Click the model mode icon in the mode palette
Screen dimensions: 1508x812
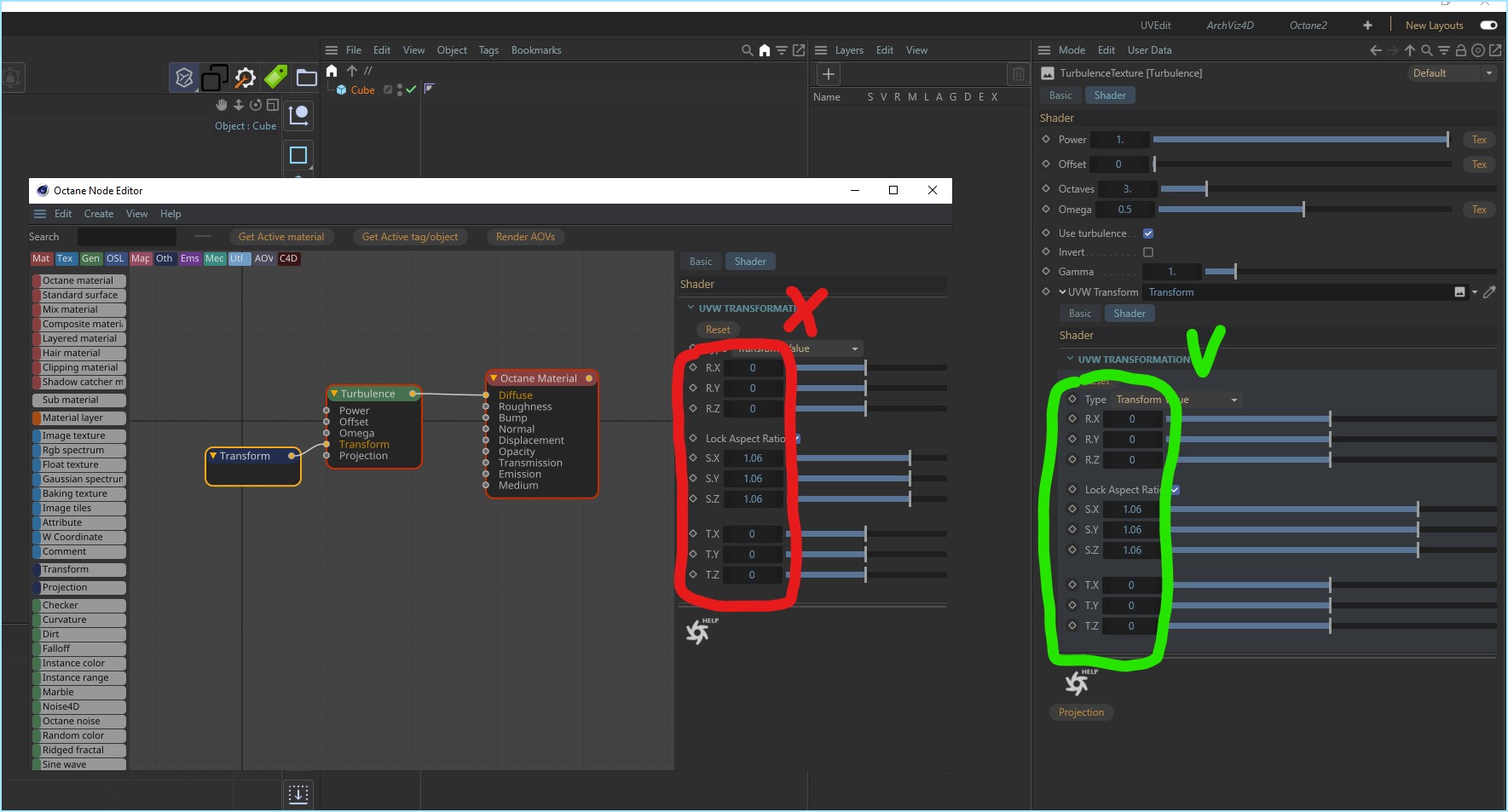click(183, 78)
